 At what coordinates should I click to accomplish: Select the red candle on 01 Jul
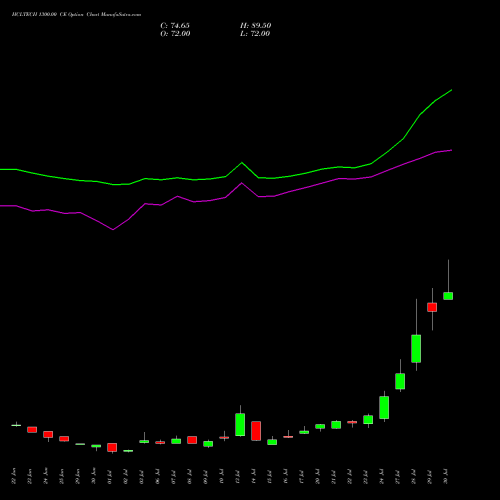112,447
